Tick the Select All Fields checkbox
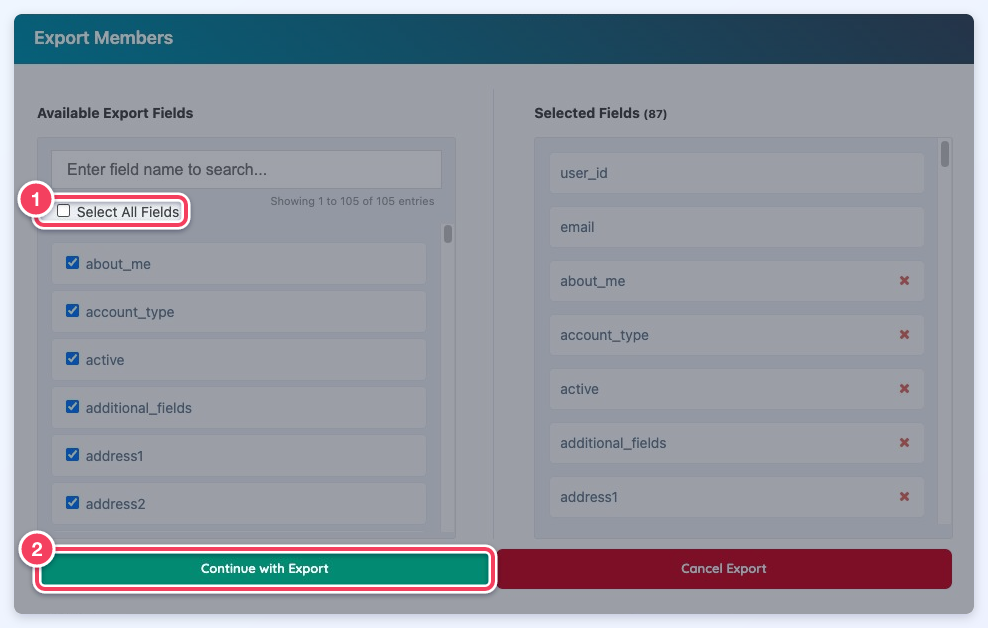 (x=64, y=211)
